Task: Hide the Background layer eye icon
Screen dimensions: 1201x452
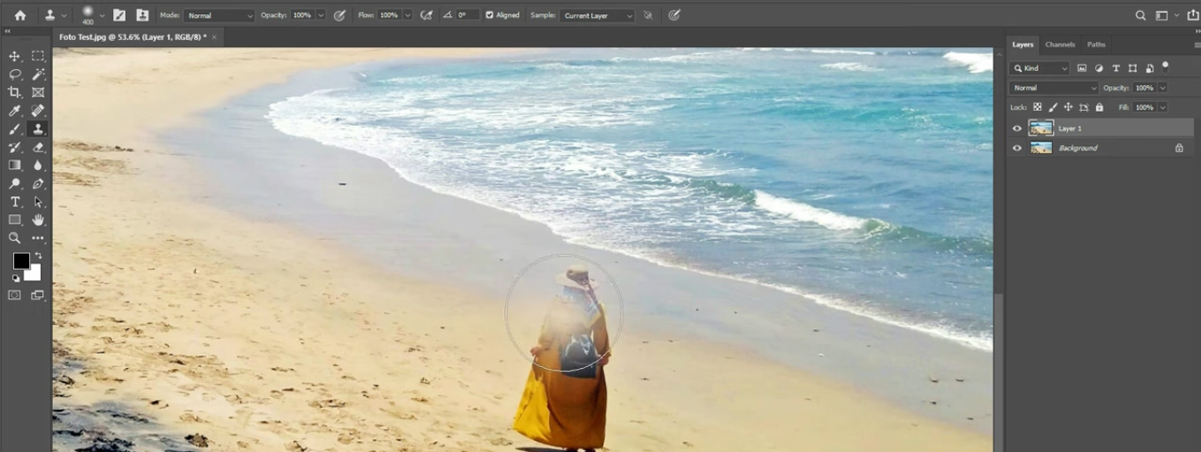Action: pyautogui.click(x=1017, y=148)
